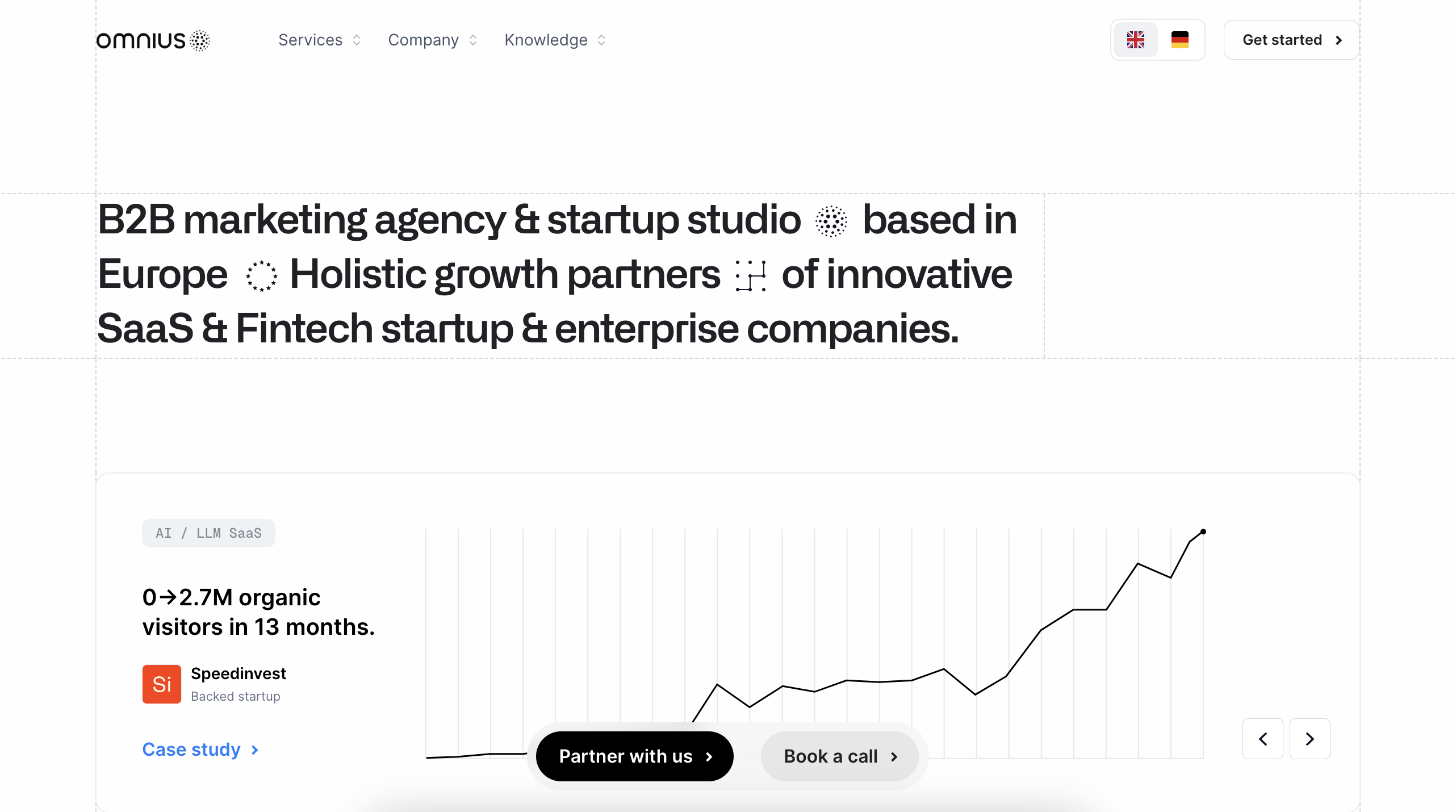This screenshot has width=1456, height=812.
Task: Click the AI / LLM SaaS tag
Action: click(208, 533)
